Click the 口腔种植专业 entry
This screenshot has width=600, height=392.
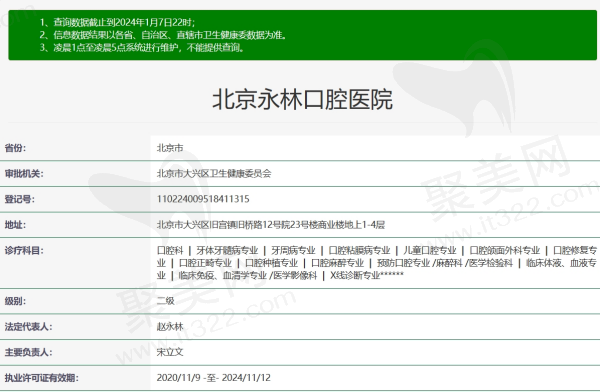coord(271,263)
